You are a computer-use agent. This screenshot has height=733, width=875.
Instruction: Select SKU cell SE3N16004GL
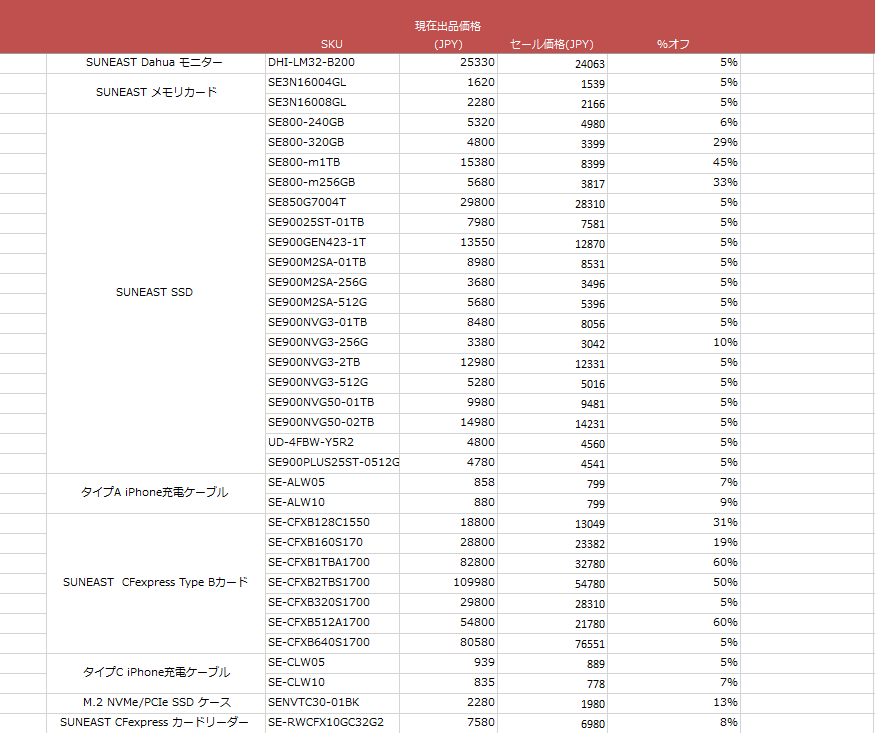click(x=333, y=83)
